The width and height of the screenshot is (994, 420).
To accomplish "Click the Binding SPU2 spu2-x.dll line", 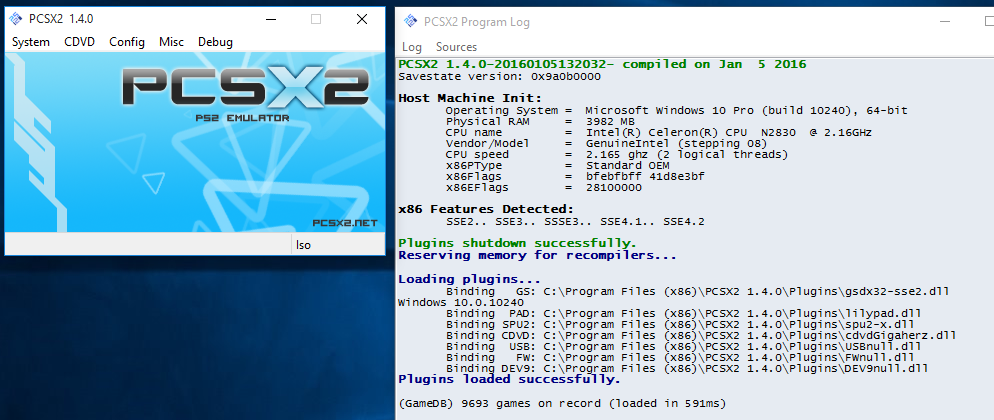I will coord(680,324).
